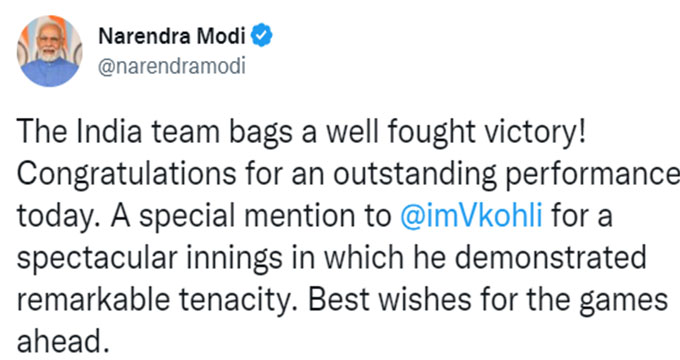Click the word 'games' in the tweet
Image resolution: width=680 pixels, height=360 pixels.
tap(624, 301)
